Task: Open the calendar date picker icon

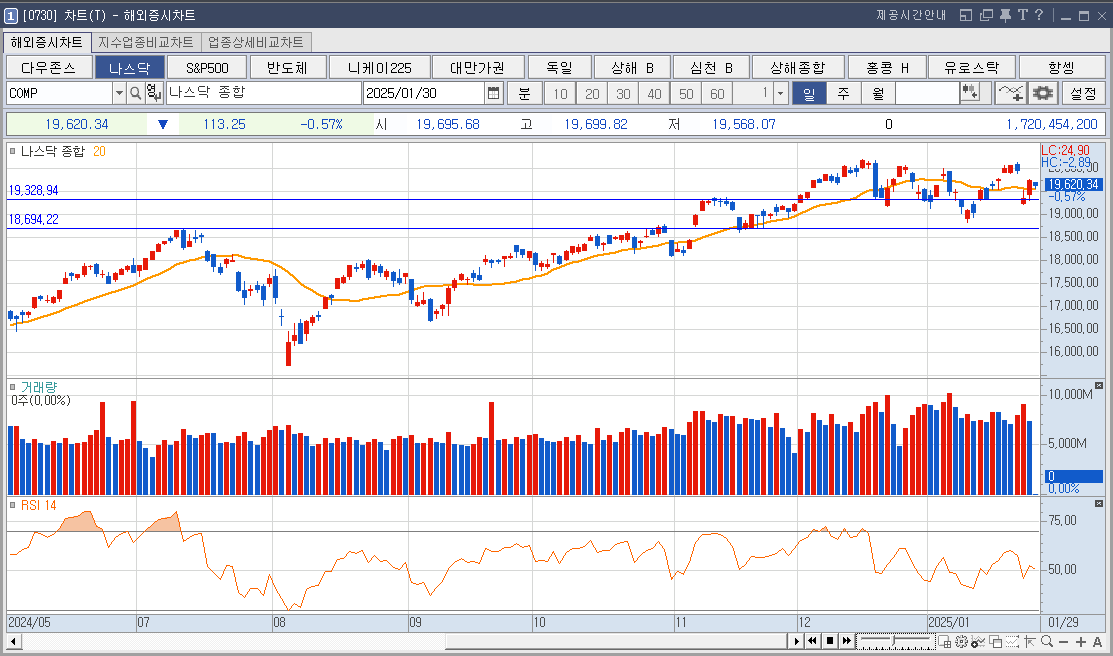Action: point(493,93)
